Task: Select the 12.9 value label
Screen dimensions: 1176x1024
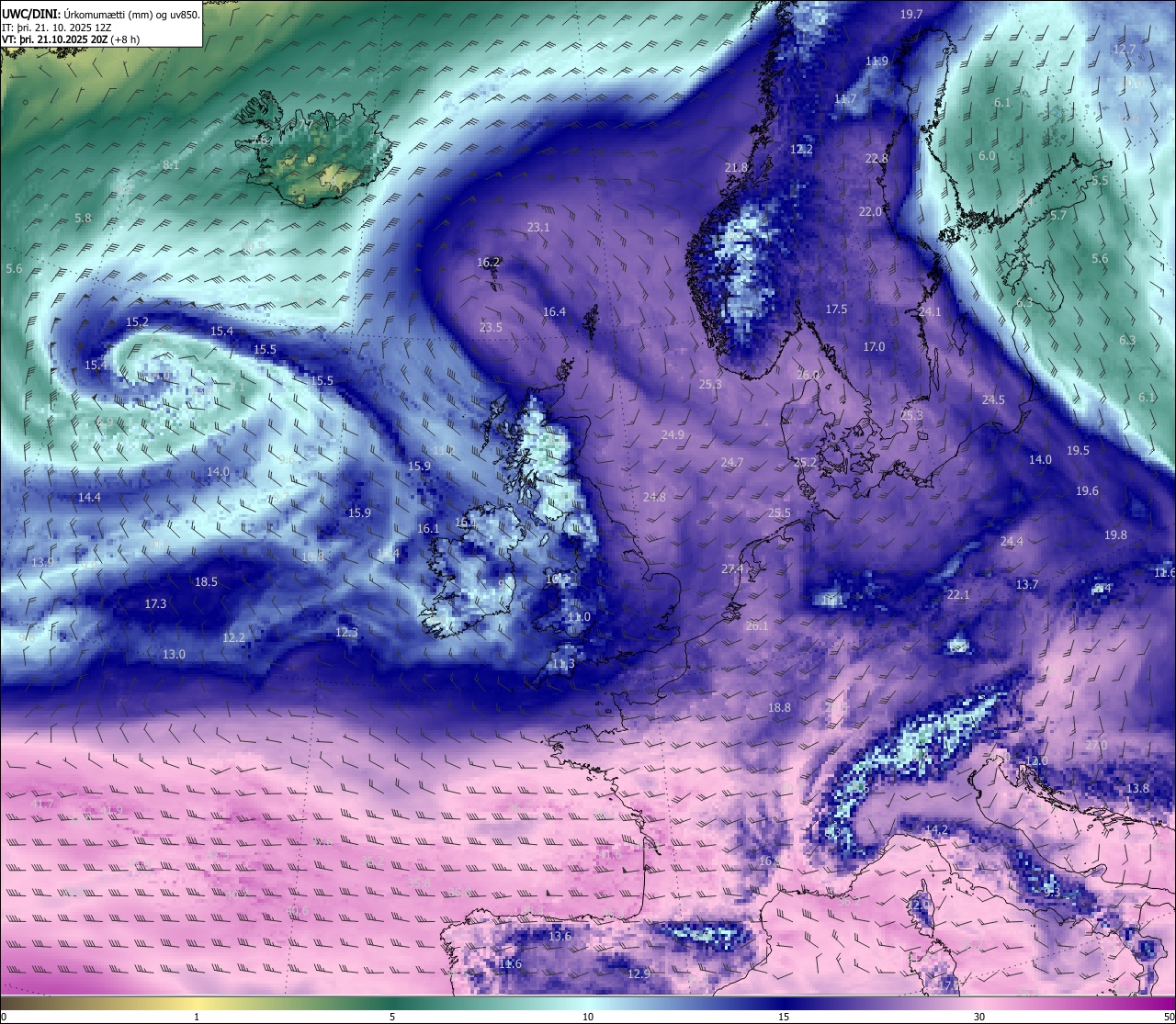Action: [x=639, y=973]
